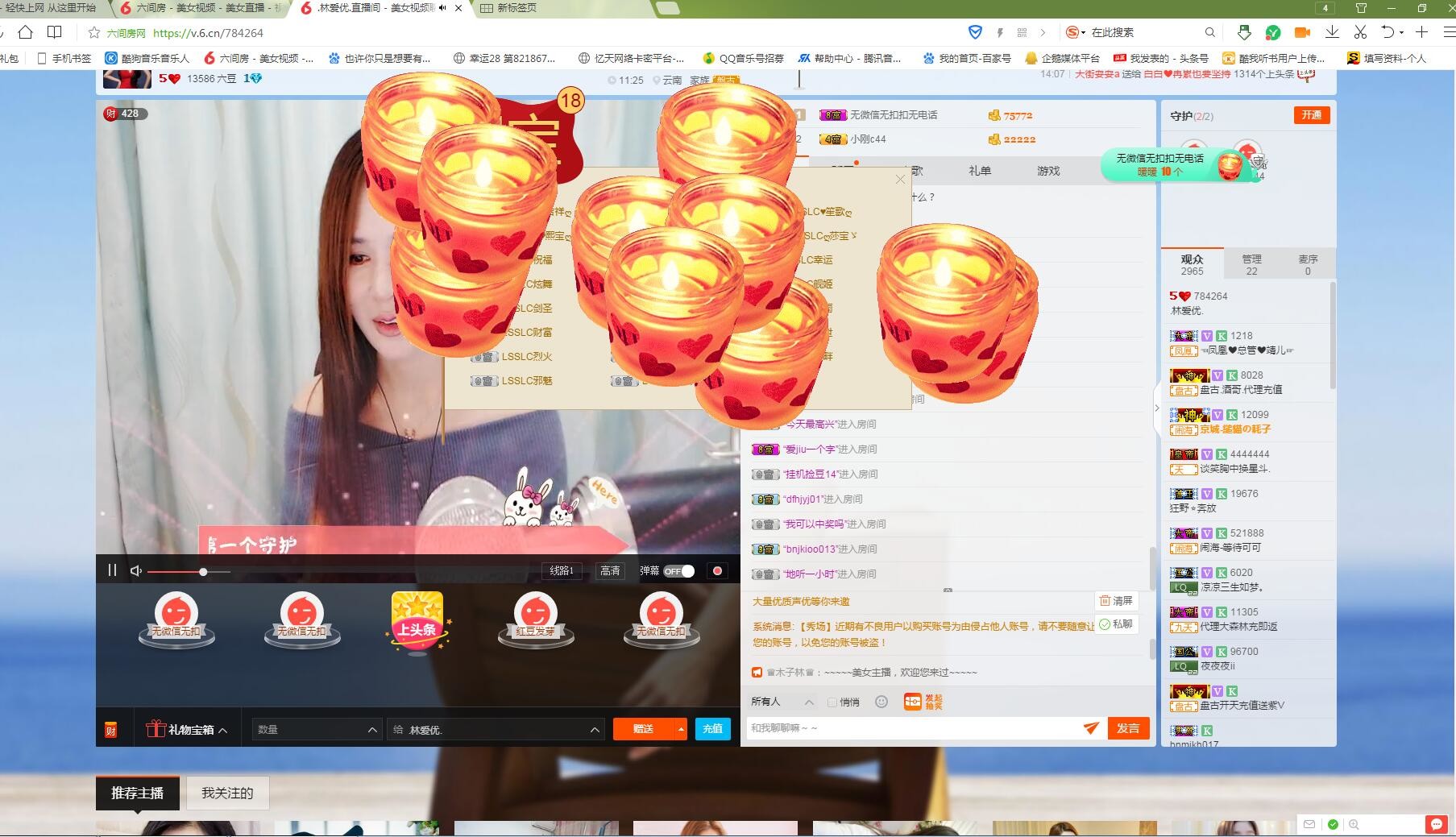
Task: Switch to the 观众 audience tab
Action: (x=1192, y=264)
